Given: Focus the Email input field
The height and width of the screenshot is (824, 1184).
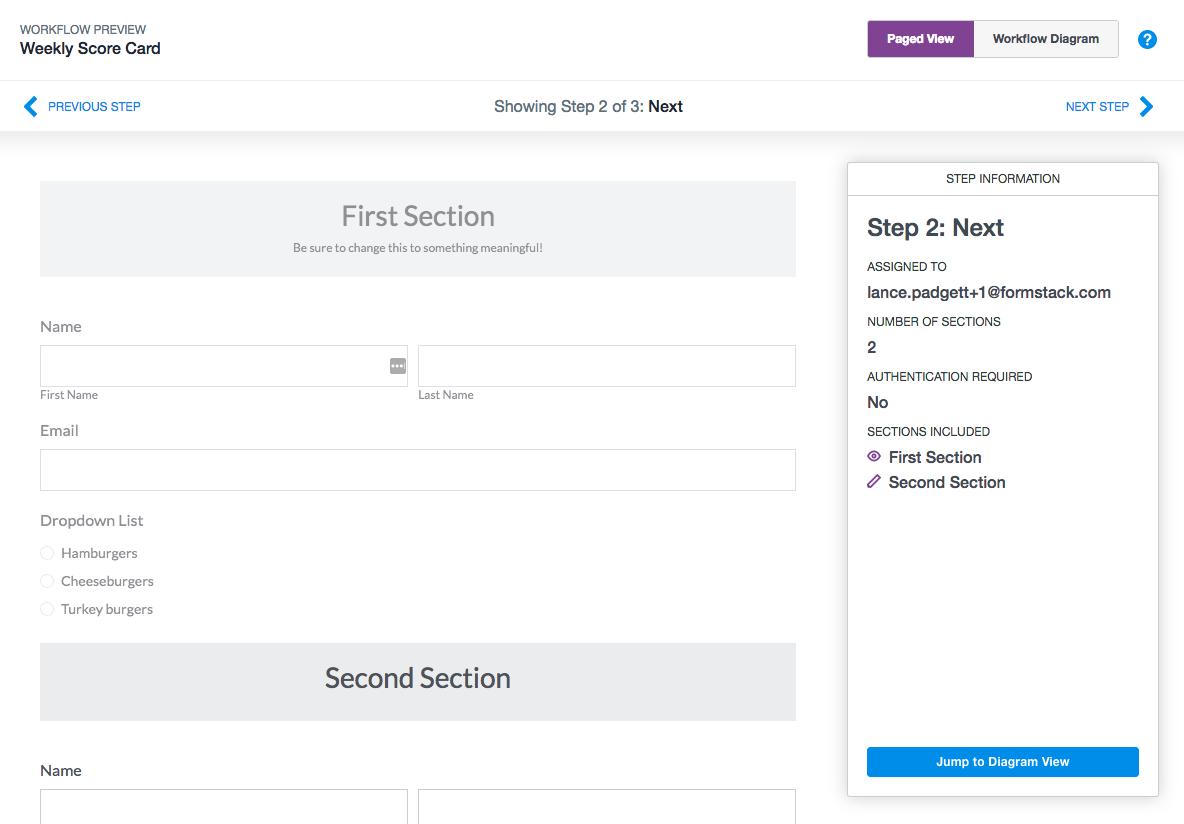Looking at the screenshot, I should pos(418,470).
